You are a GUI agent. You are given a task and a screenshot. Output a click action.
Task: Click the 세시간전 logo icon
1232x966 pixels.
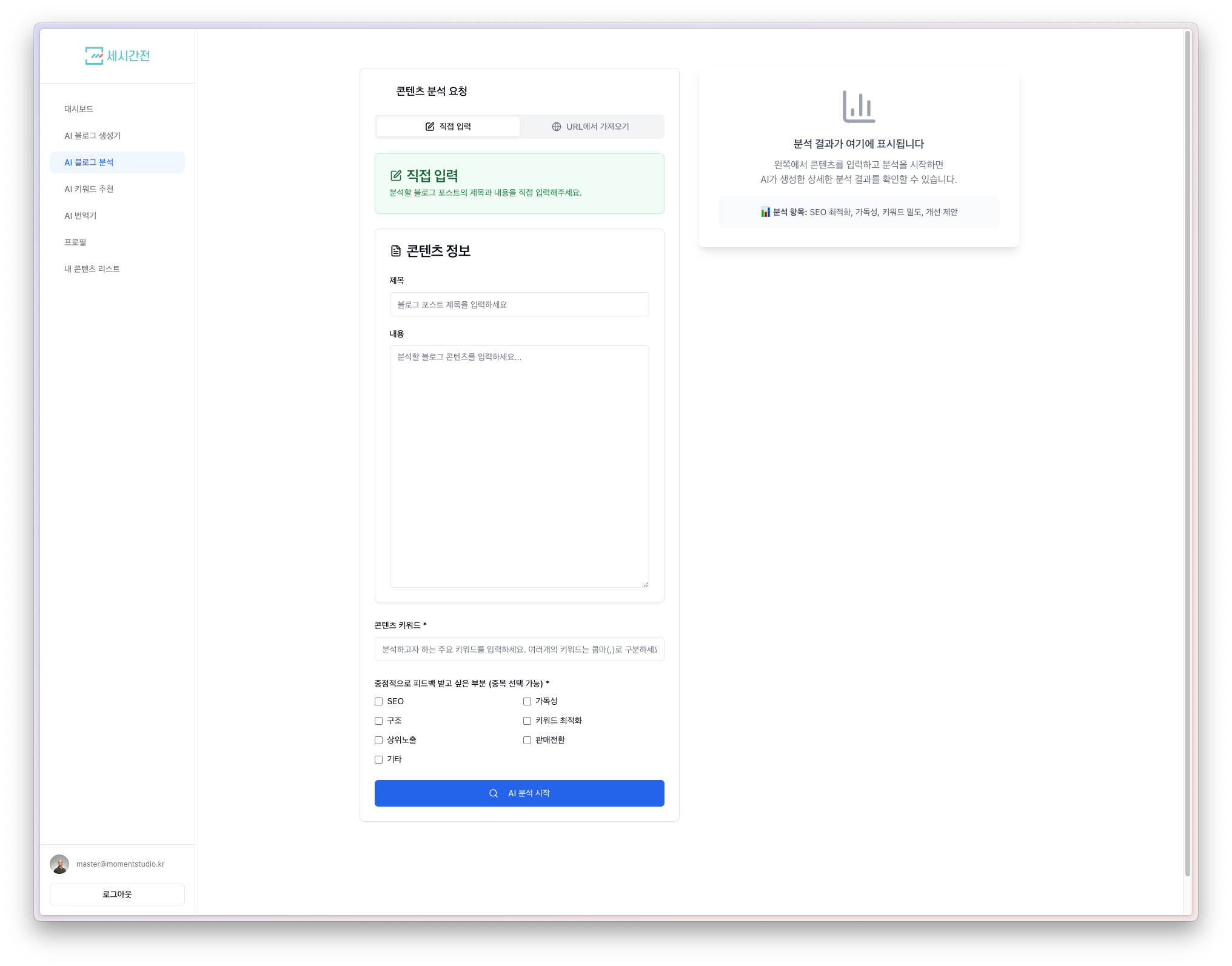point(94,56)
